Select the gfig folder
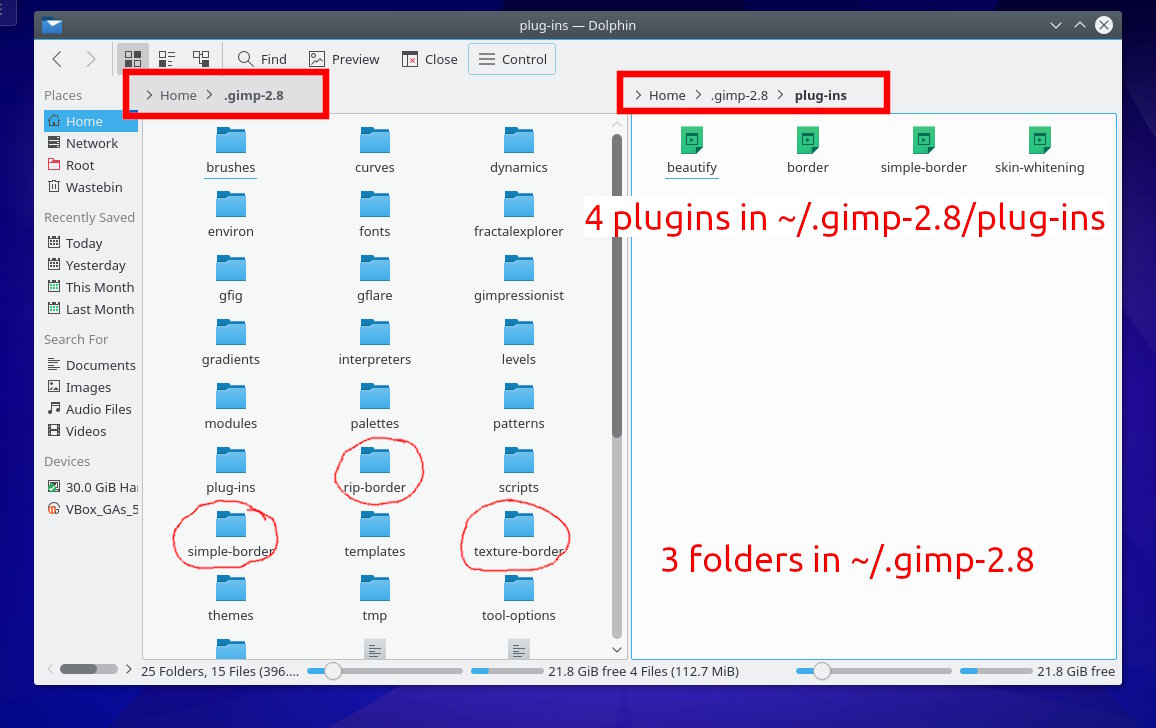The image size is (1156, 728). point(231,279)
